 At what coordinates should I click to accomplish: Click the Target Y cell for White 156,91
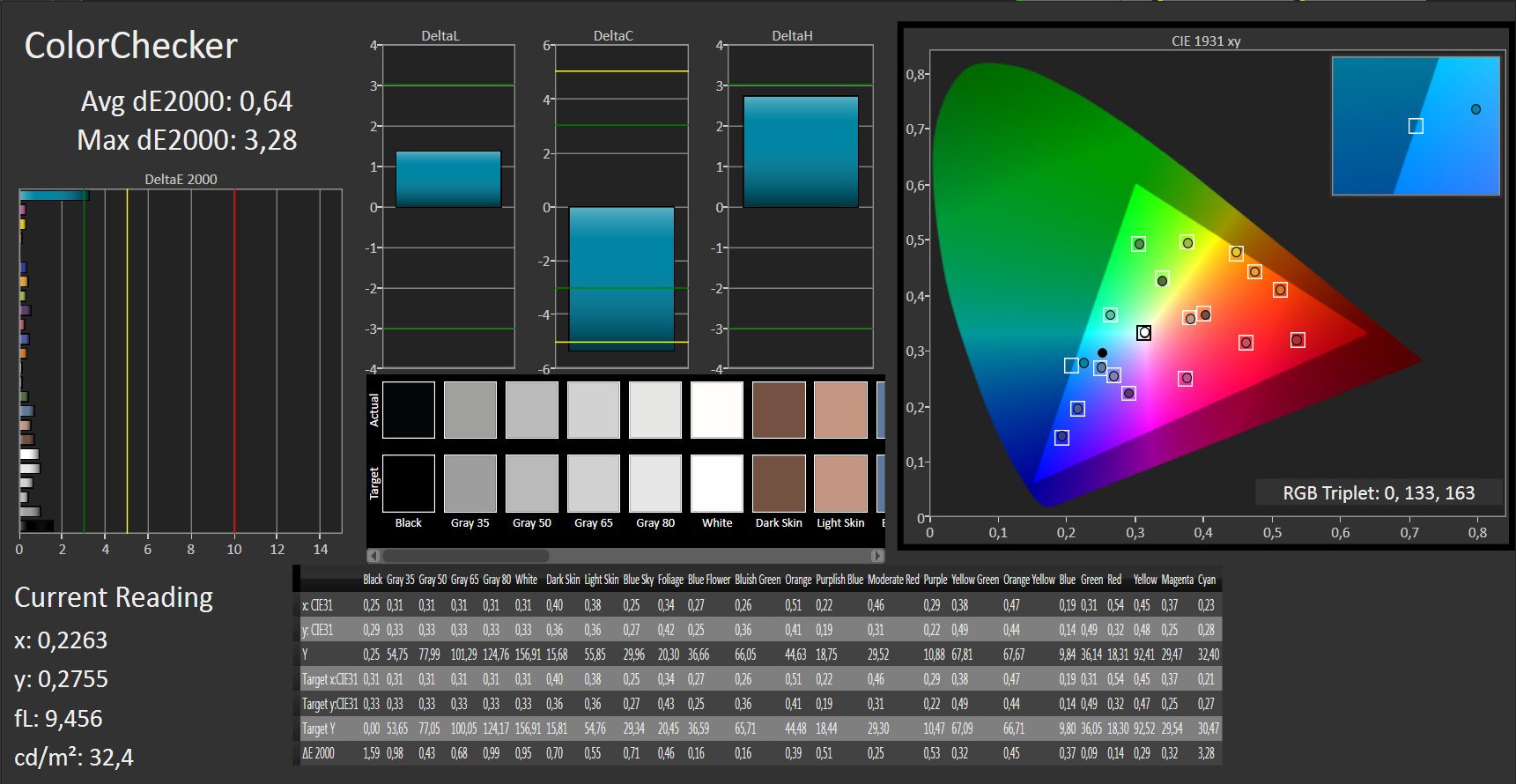[x=529, y=729]
